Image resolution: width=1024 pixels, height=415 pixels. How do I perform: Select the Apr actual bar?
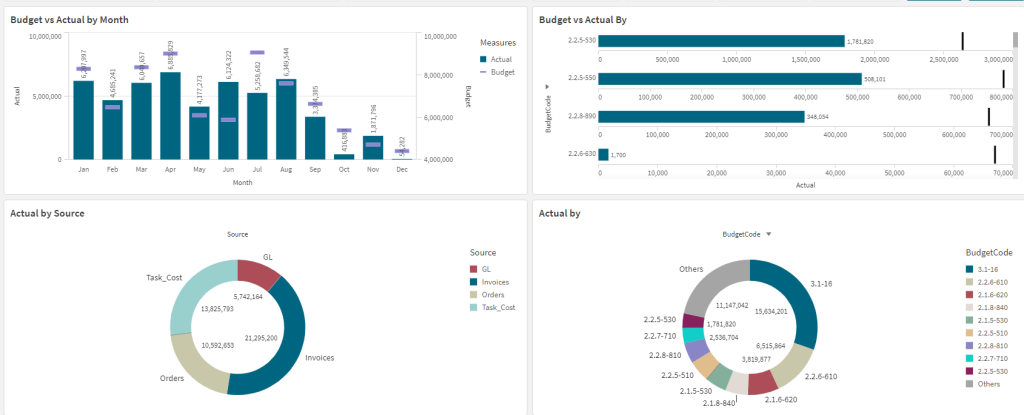pyautogui.click(x=170, y=116)
